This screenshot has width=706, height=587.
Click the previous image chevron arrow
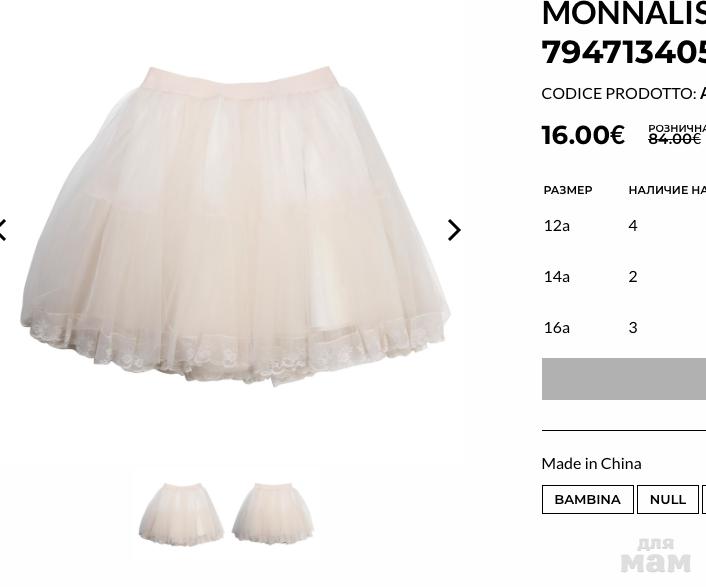[3, 230]
